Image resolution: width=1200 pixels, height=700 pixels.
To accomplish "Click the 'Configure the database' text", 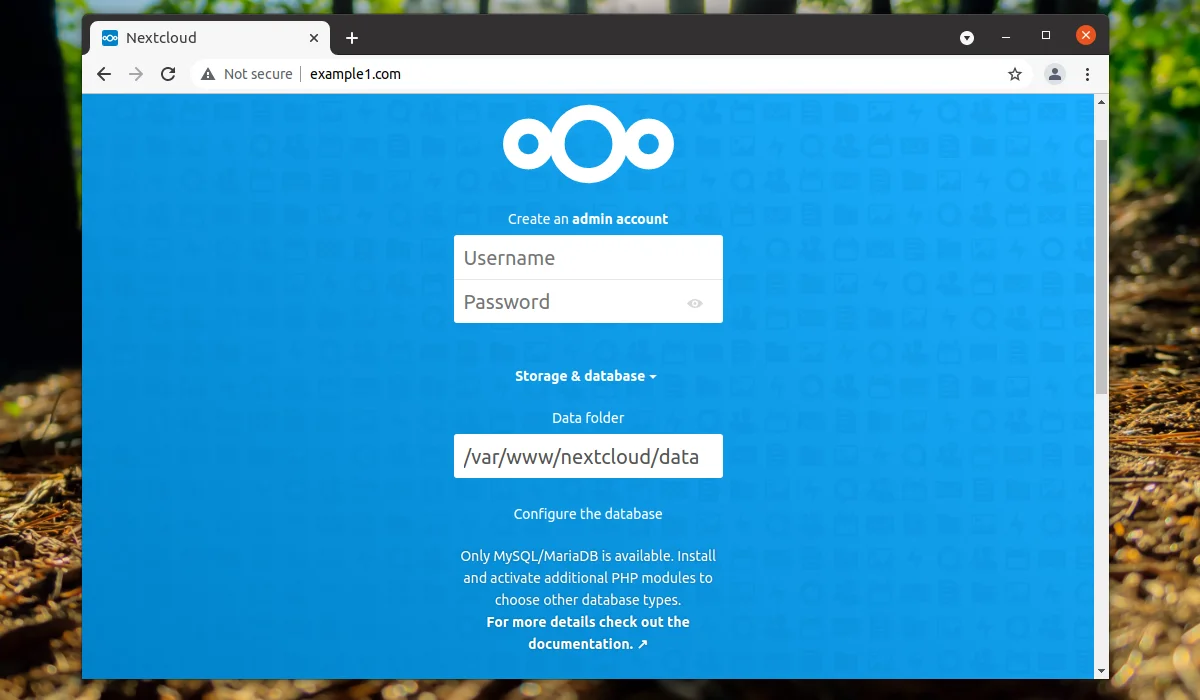I will (x=588, y=514).
